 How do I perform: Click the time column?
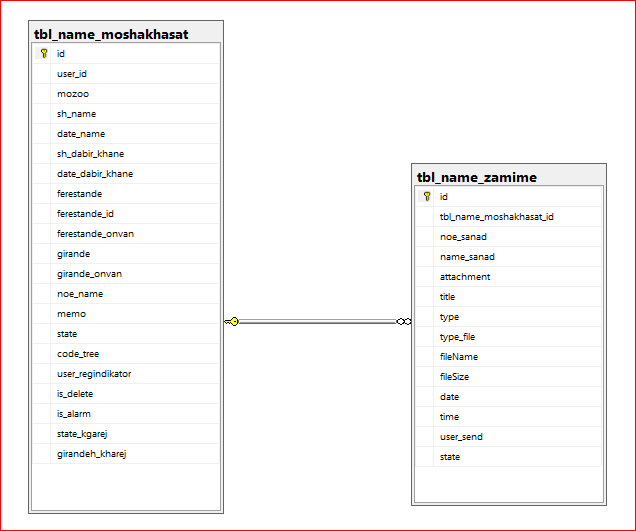click(509, 417)
